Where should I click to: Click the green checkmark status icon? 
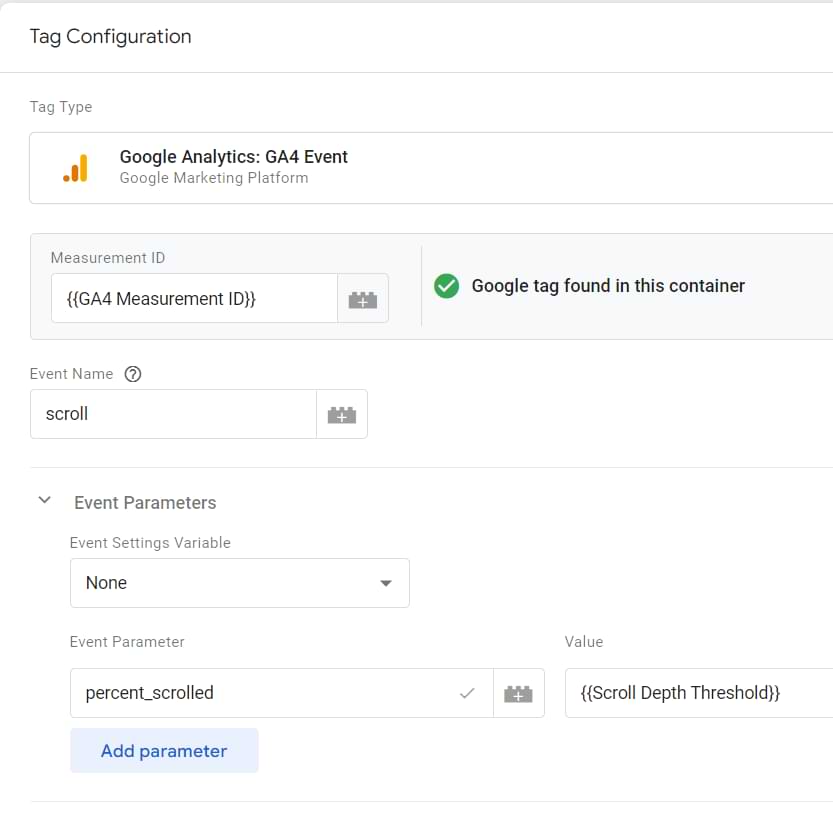point(446,286)
